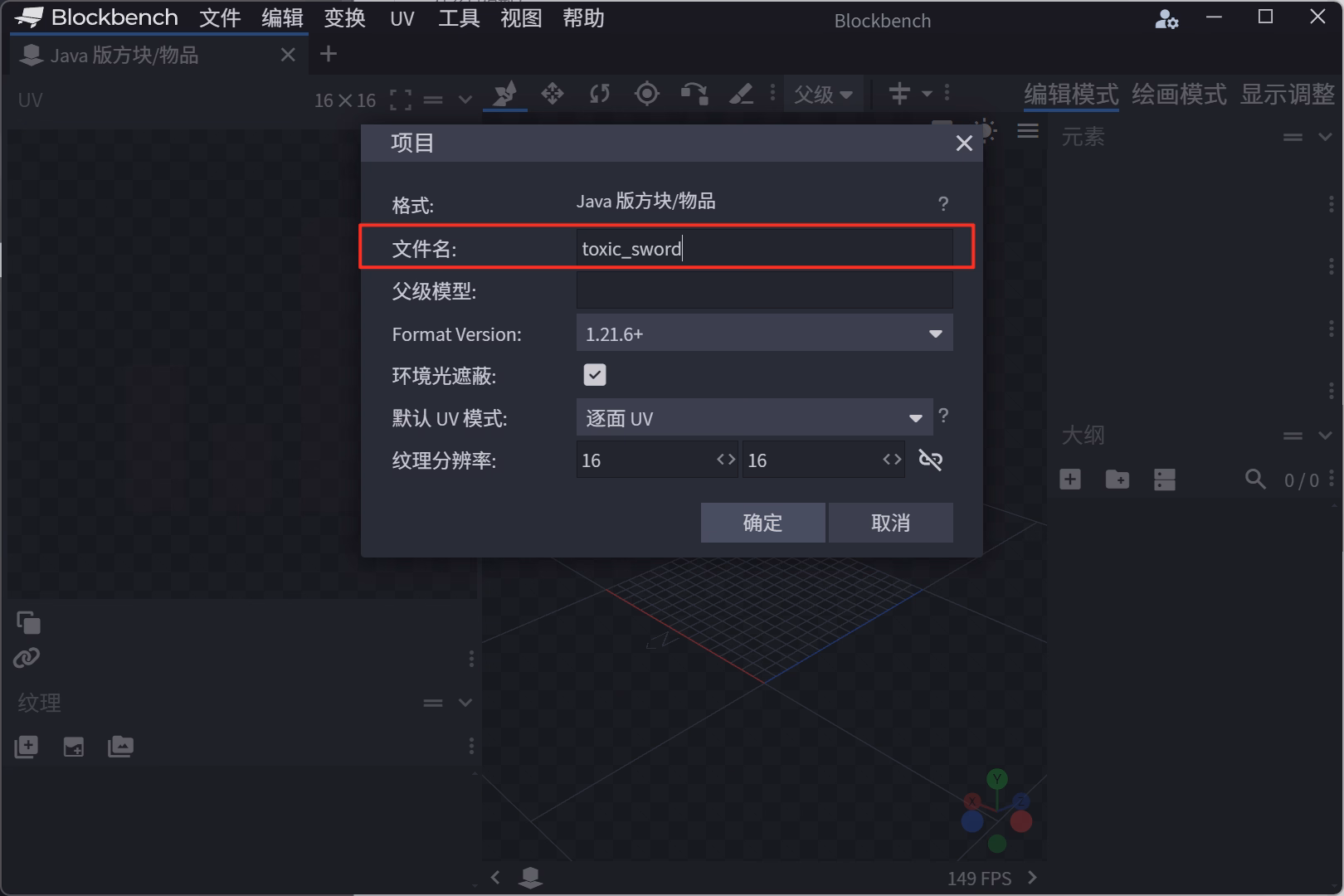
Task: Click the 父级模型 input field
Action: (x=764, y=291)
